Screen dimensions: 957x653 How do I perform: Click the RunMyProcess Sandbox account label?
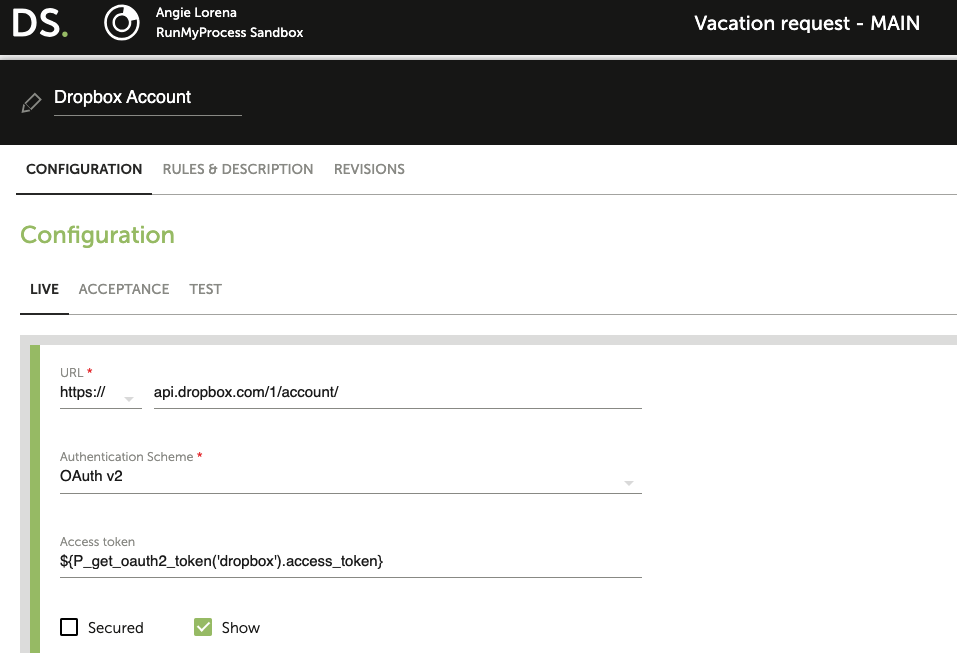click(229, 32)
